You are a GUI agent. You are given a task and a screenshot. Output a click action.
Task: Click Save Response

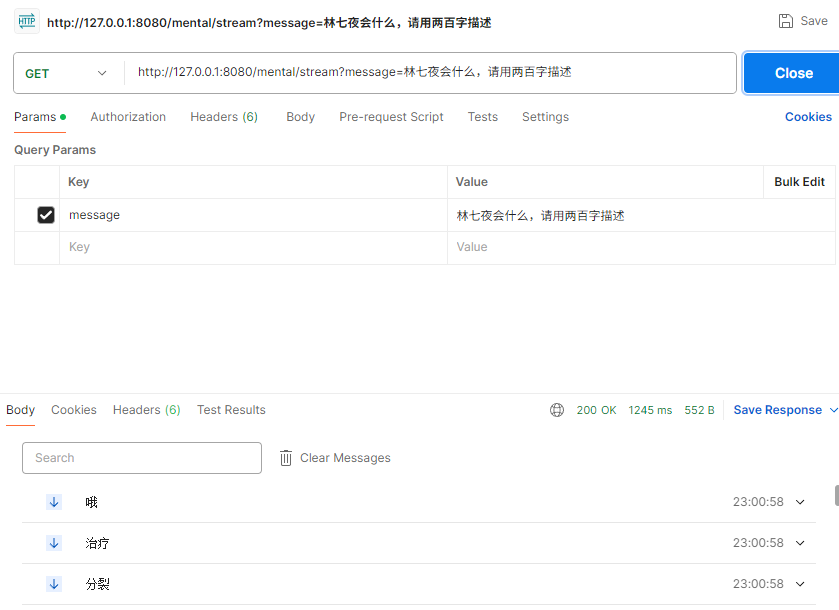click(777, 410)
